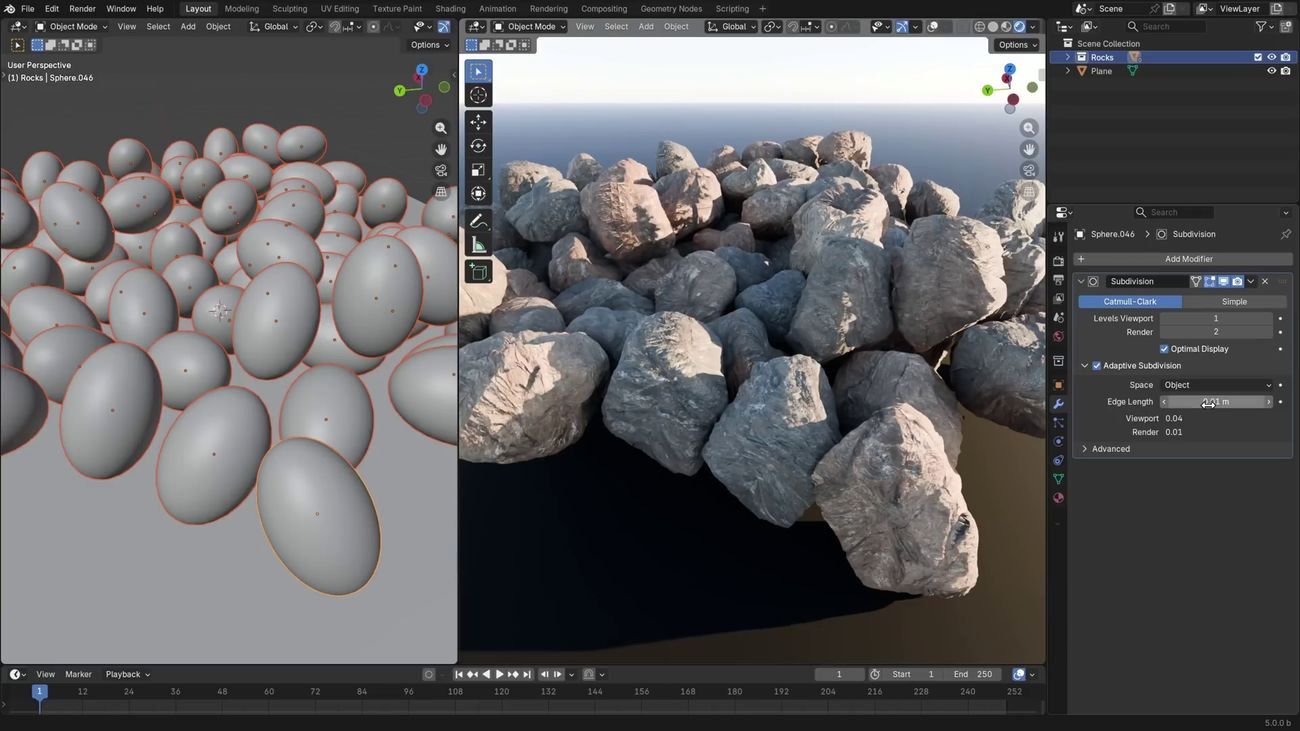
Task: Disable the Adaptive Subdivision checkbox
Action: (x=1097, y=366)
